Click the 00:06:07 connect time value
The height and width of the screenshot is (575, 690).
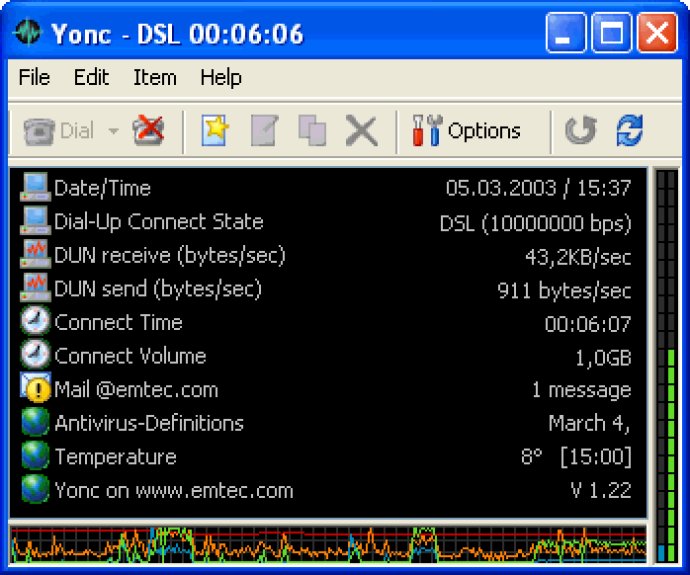click(x=587, y=324)
